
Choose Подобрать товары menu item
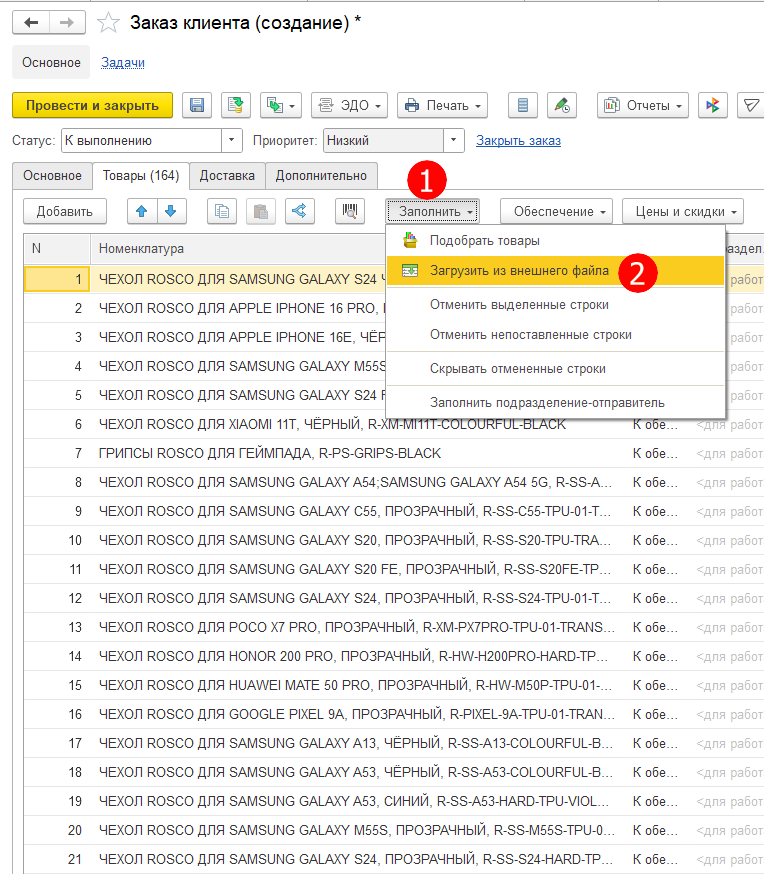point(555,241)
